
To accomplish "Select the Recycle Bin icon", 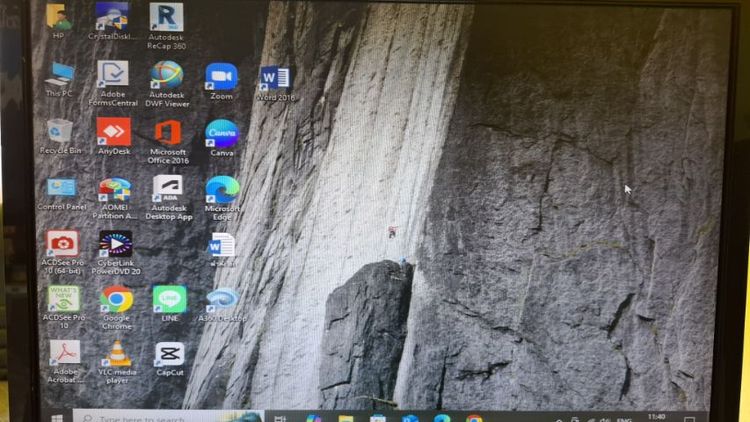I will (x=60, y=136).
